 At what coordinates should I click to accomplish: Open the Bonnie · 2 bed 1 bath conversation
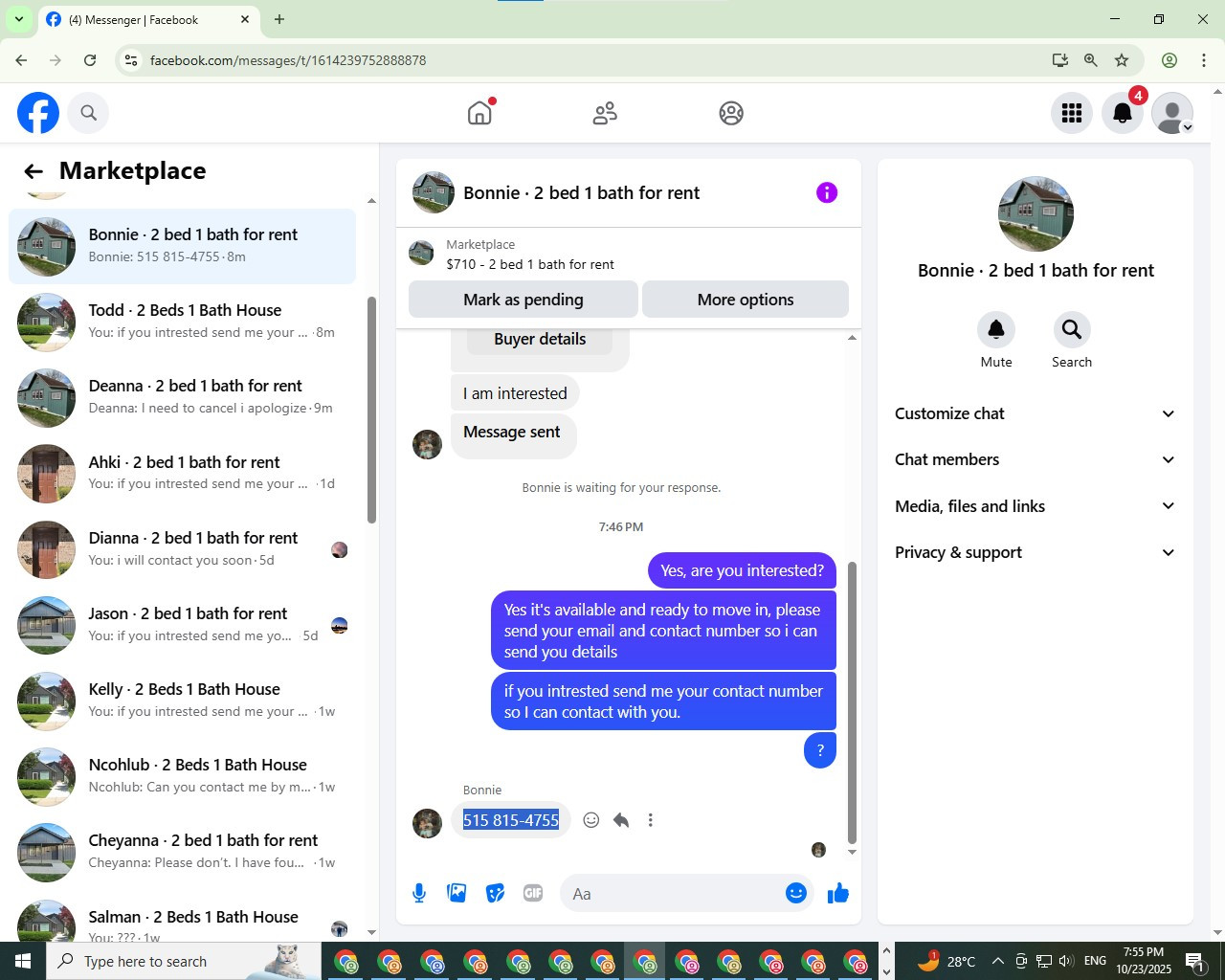pos(182,246)
